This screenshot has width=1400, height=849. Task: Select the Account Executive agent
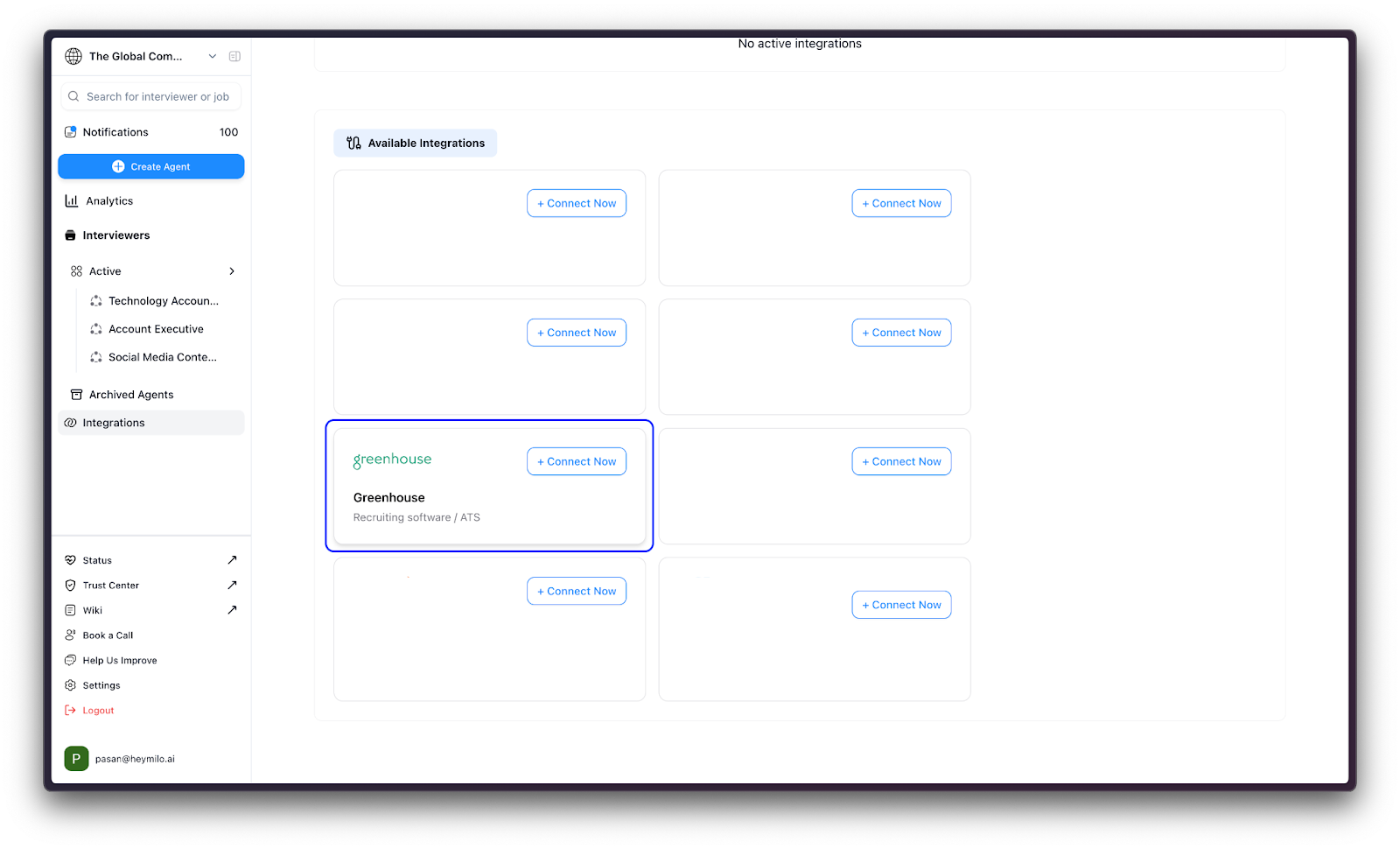point(156,329)
